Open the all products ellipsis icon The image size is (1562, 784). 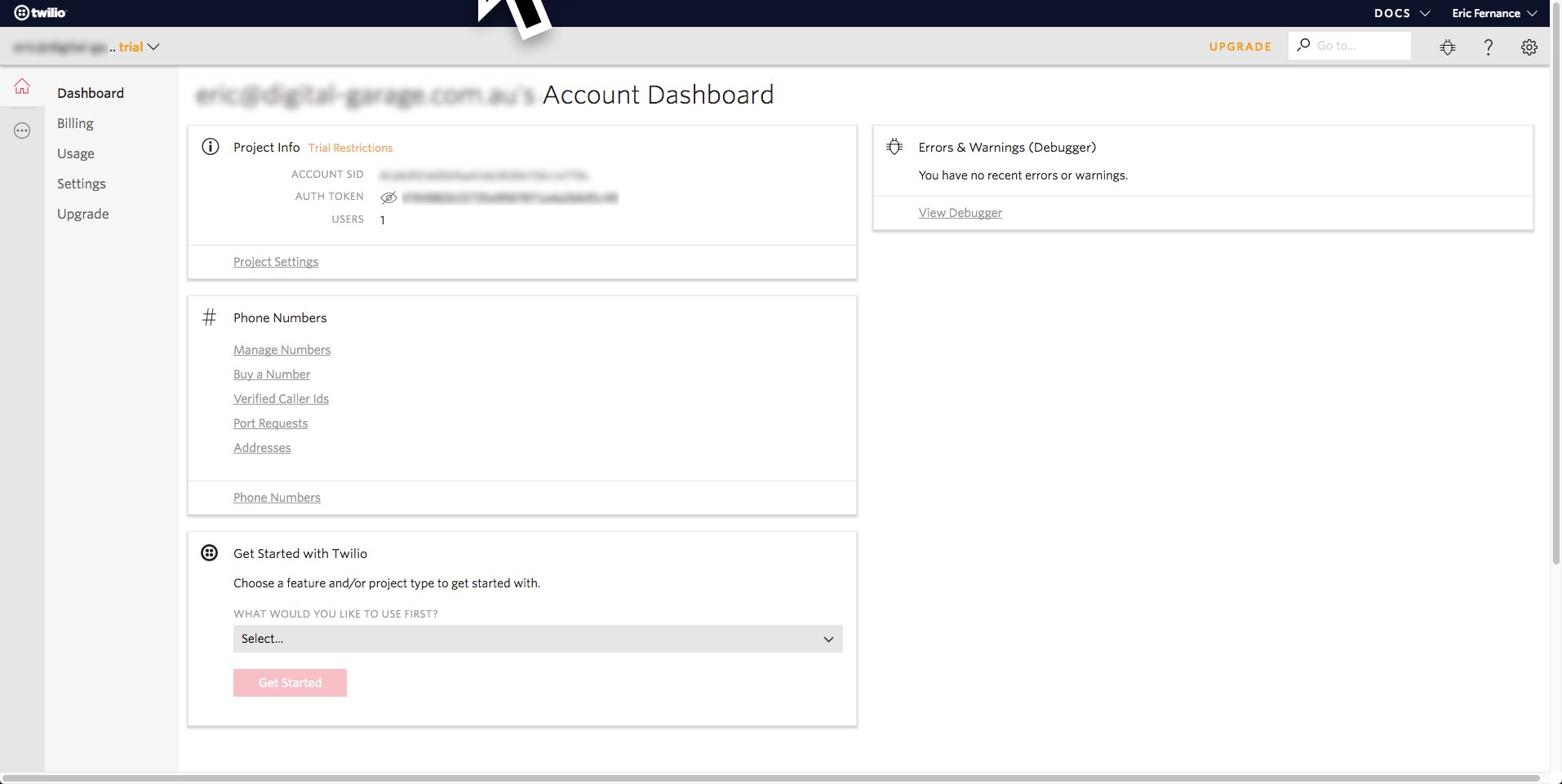point(22,131)
